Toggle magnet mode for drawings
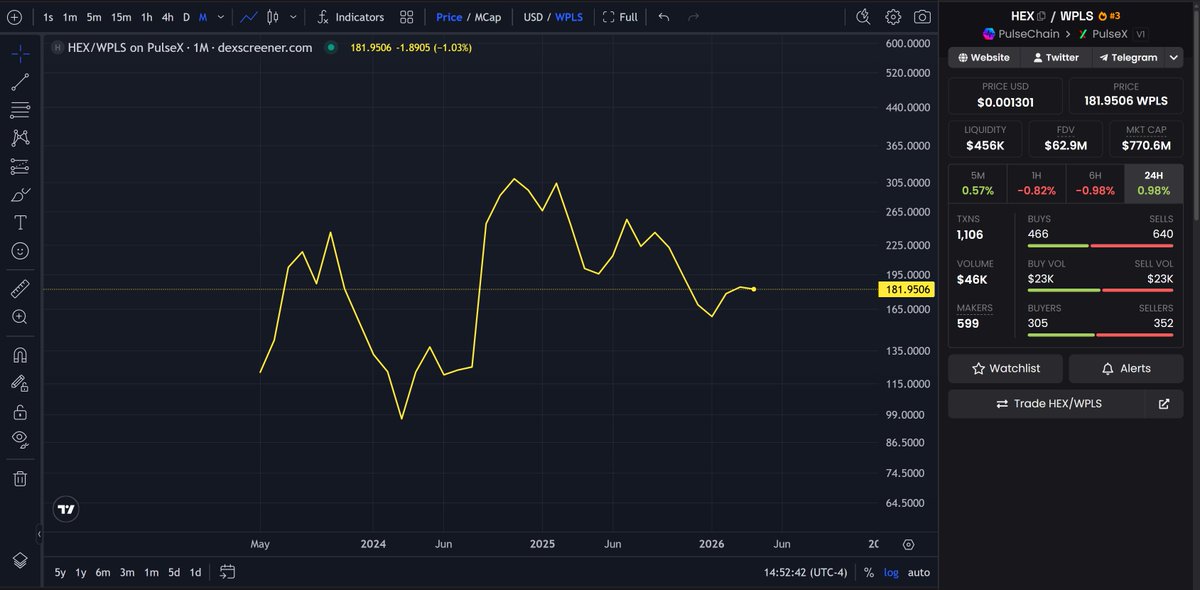1200x590 pixels. (20, 355)
